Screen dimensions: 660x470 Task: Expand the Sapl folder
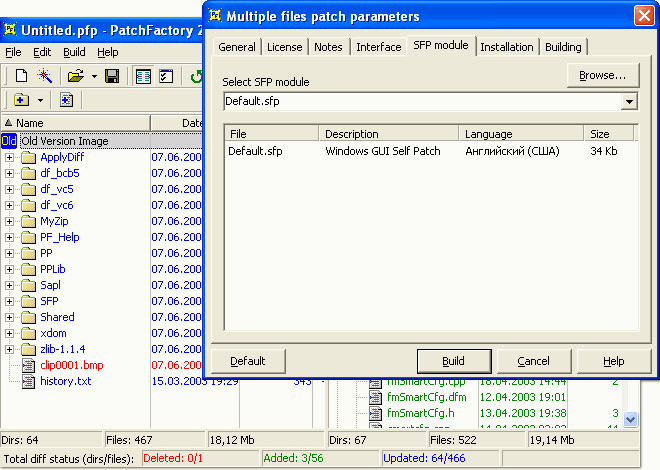point(10,285)
